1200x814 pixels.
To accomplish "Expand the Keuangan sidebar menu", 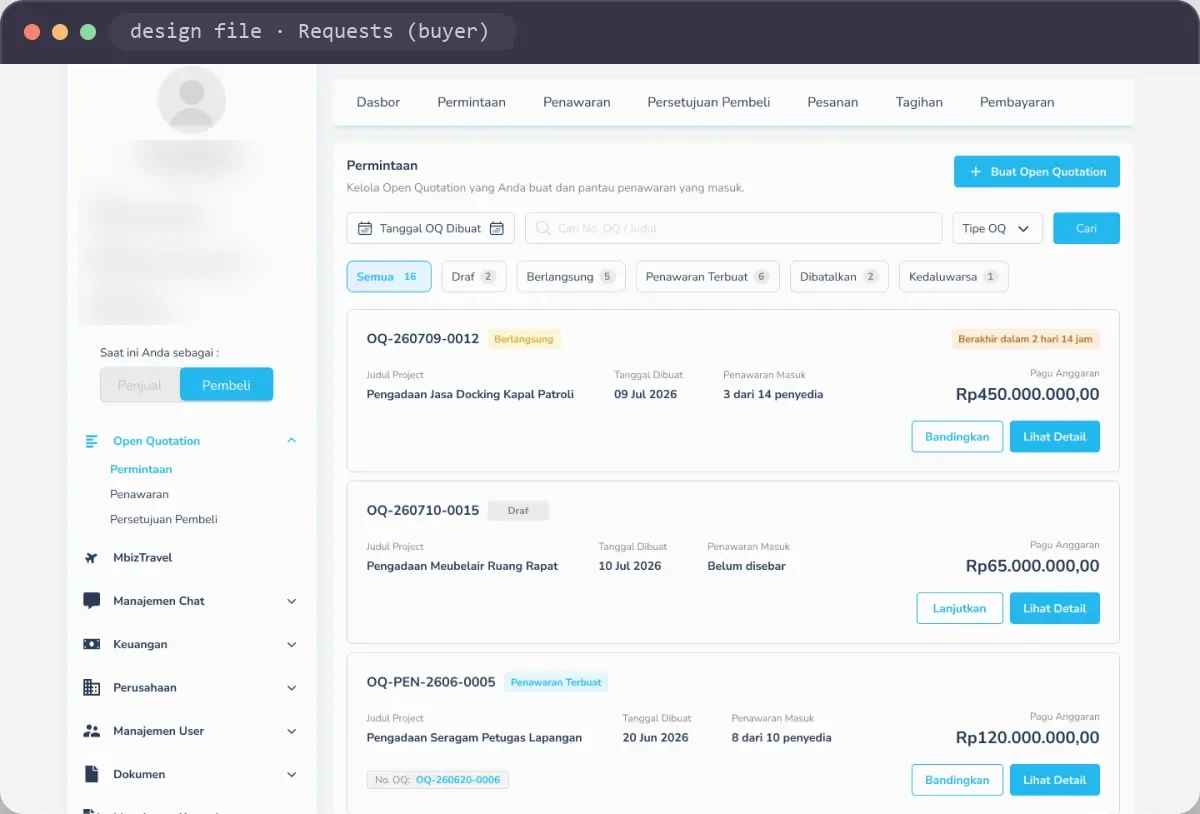I will (x=292, y=645).
